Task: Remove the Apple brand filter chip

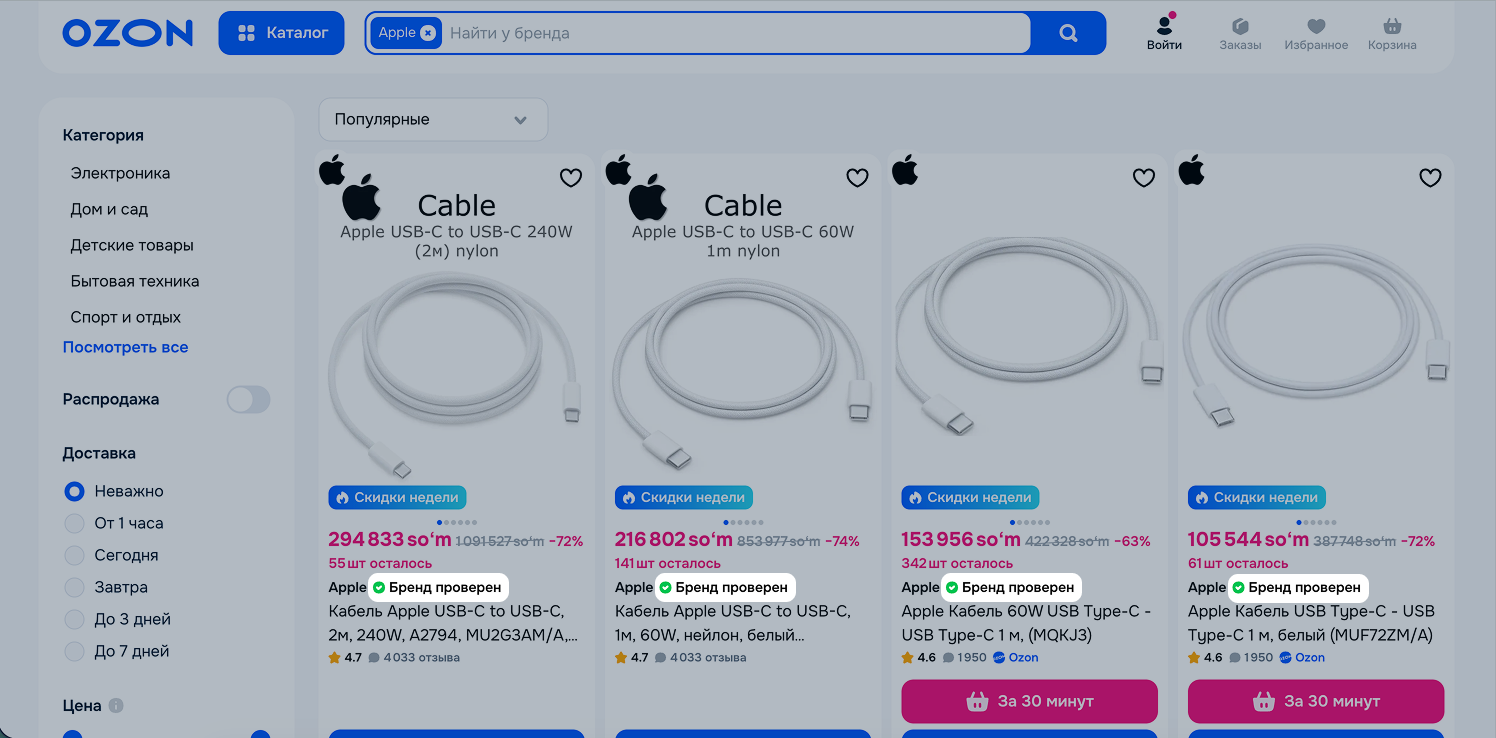Action: (428, 33)
